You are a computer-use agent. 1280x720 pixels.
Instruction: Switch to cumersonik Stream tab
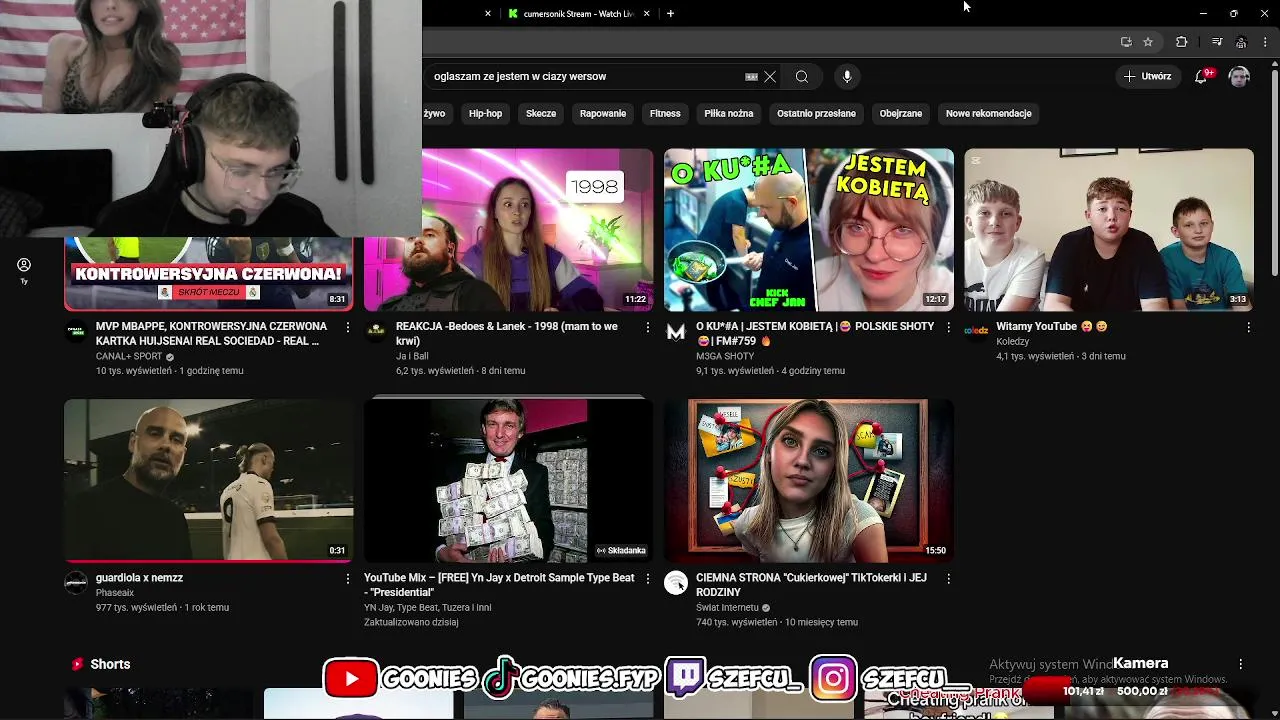577,14
